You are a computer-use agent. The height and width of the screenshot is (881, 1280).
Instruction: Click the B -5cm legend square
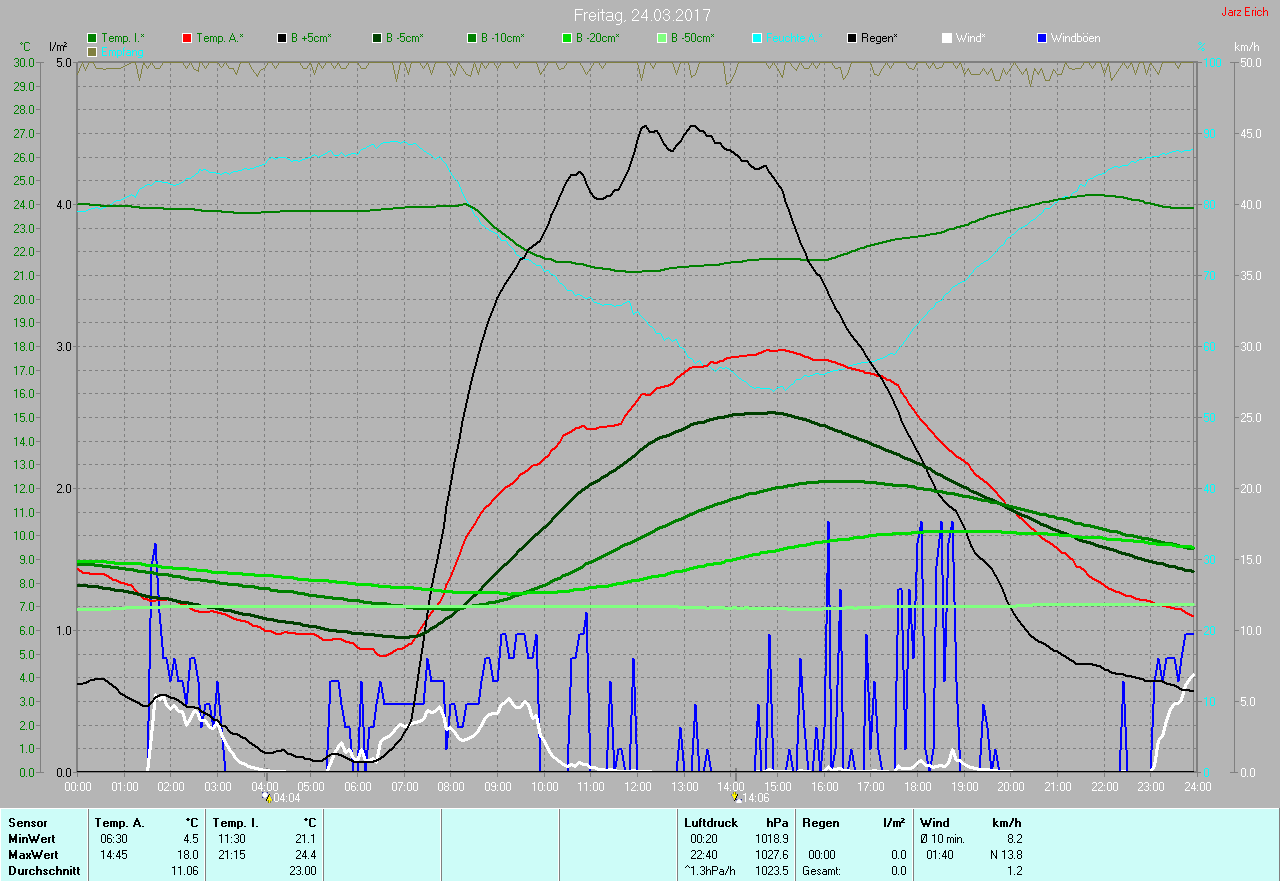click(x=377, y=38)
